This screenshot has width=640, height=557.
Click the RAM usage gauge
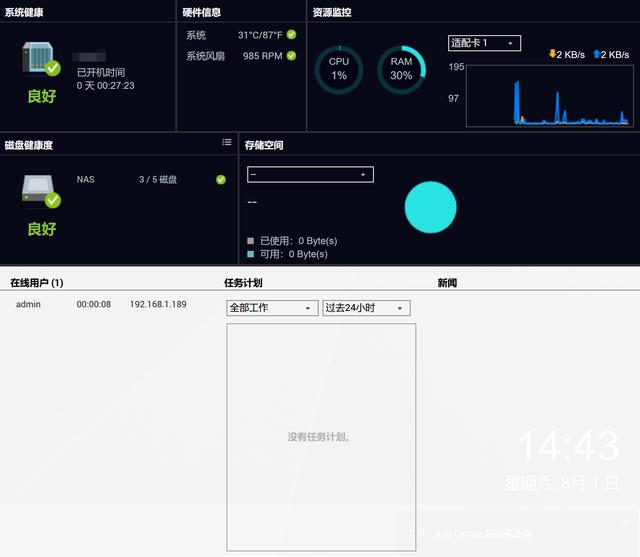coord(401,70)
